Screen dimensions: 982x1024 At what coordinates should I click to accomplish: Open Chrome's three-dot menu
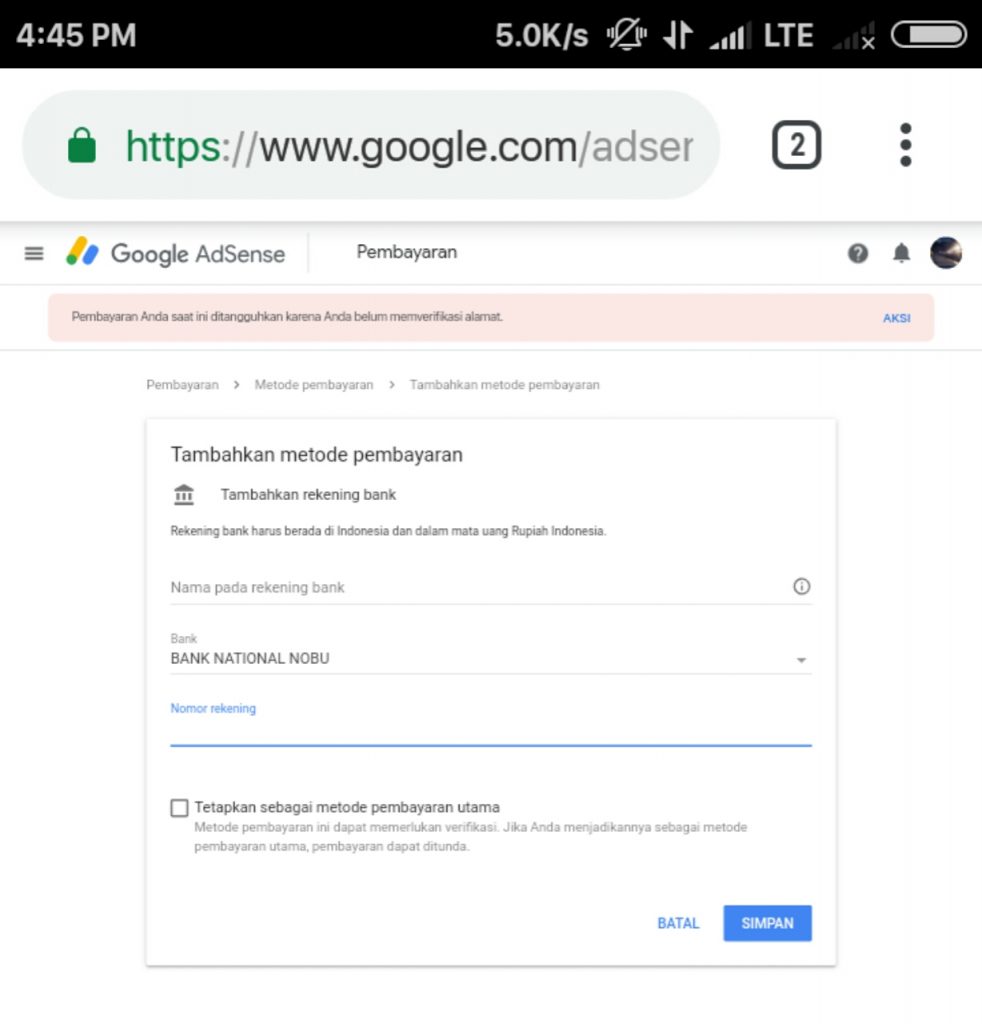[x=905, y=143]
